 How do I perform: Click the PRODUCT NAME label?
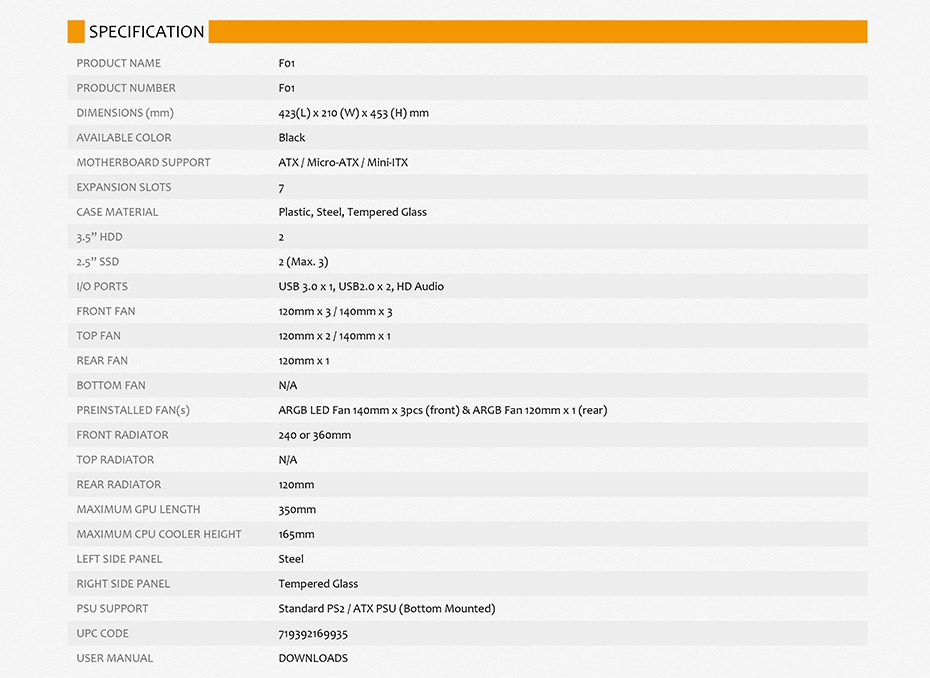[119, 63]
